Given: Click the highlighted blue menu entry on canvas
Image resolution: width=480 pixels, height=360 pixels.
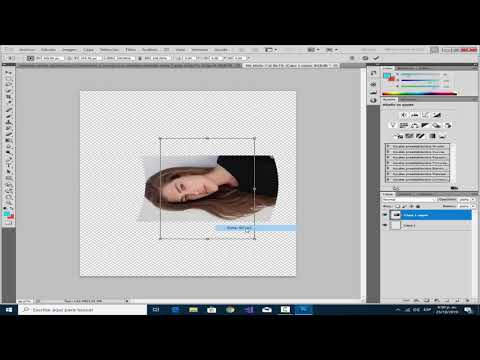Looking at the screenshot, I should tap(255, 228).
